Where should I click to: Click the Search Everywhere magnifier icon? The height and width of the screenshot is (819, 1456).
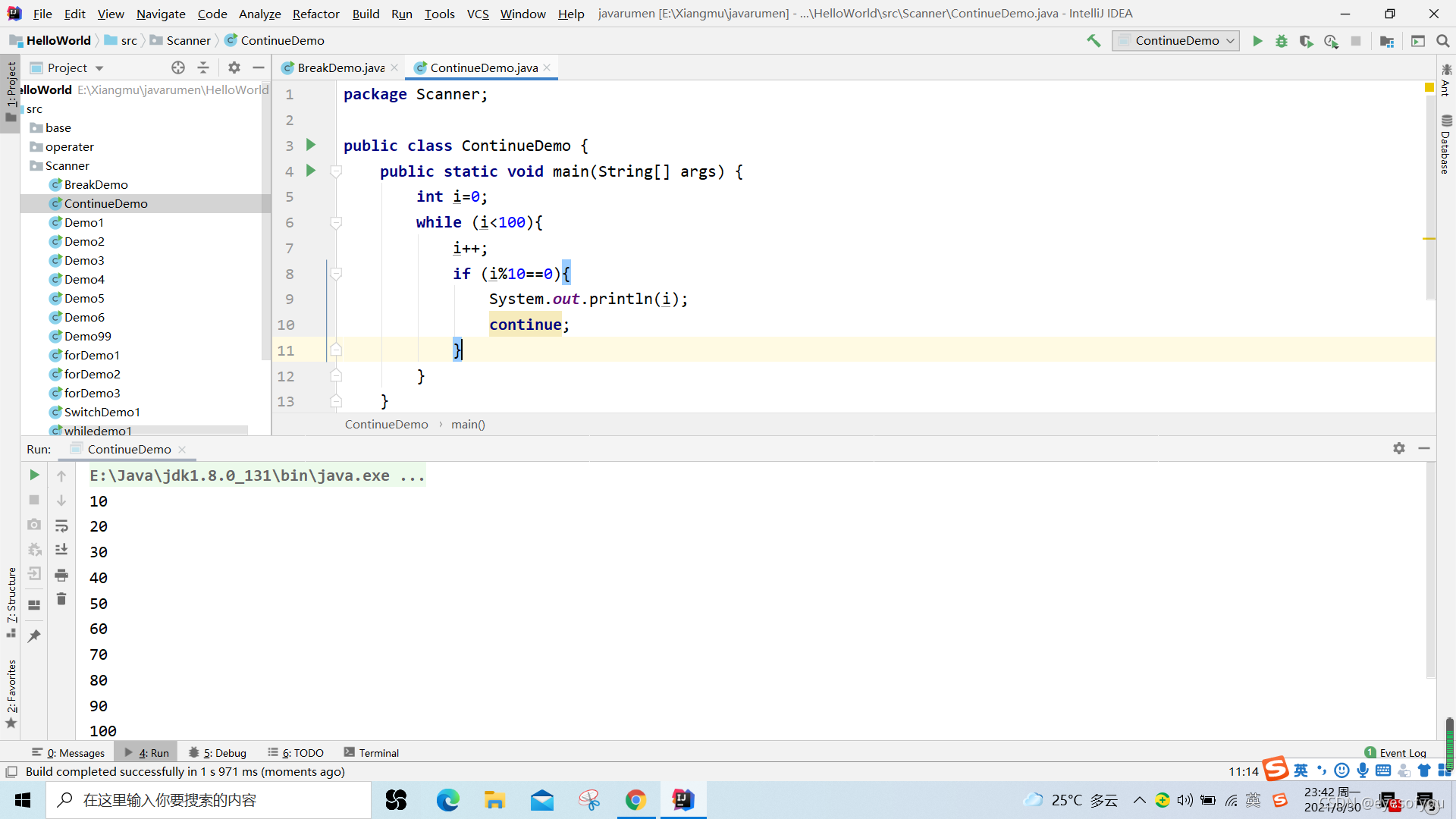(x=1442, y=41)
